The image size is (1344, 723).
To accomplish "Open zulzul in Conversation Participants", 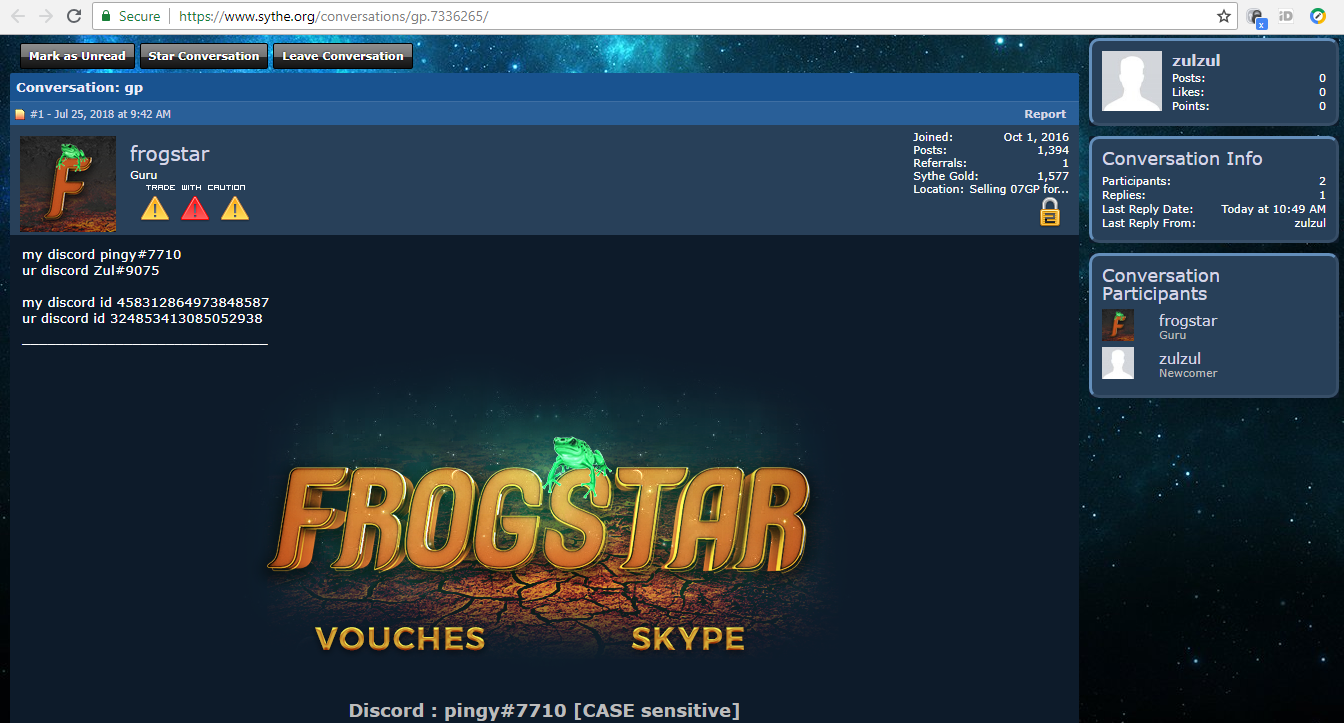I will (x=1180, y=359).
